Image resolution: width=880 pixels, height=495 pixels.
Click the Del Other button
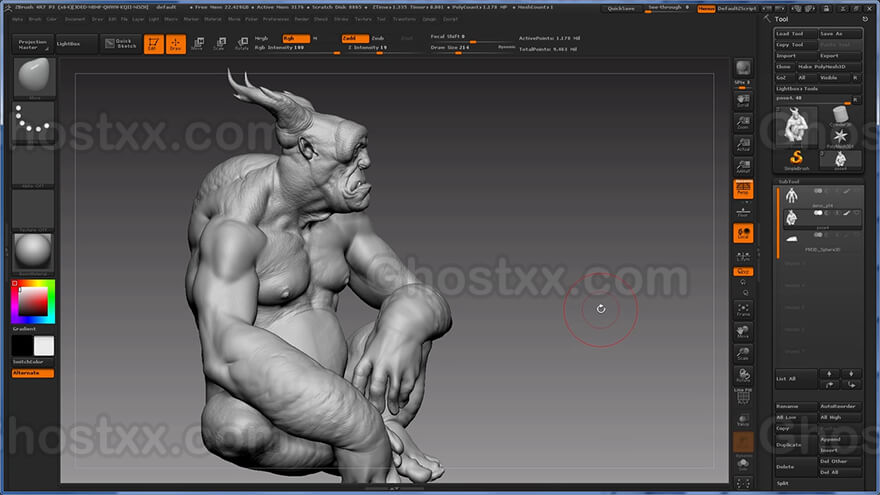tap(840, 461)
